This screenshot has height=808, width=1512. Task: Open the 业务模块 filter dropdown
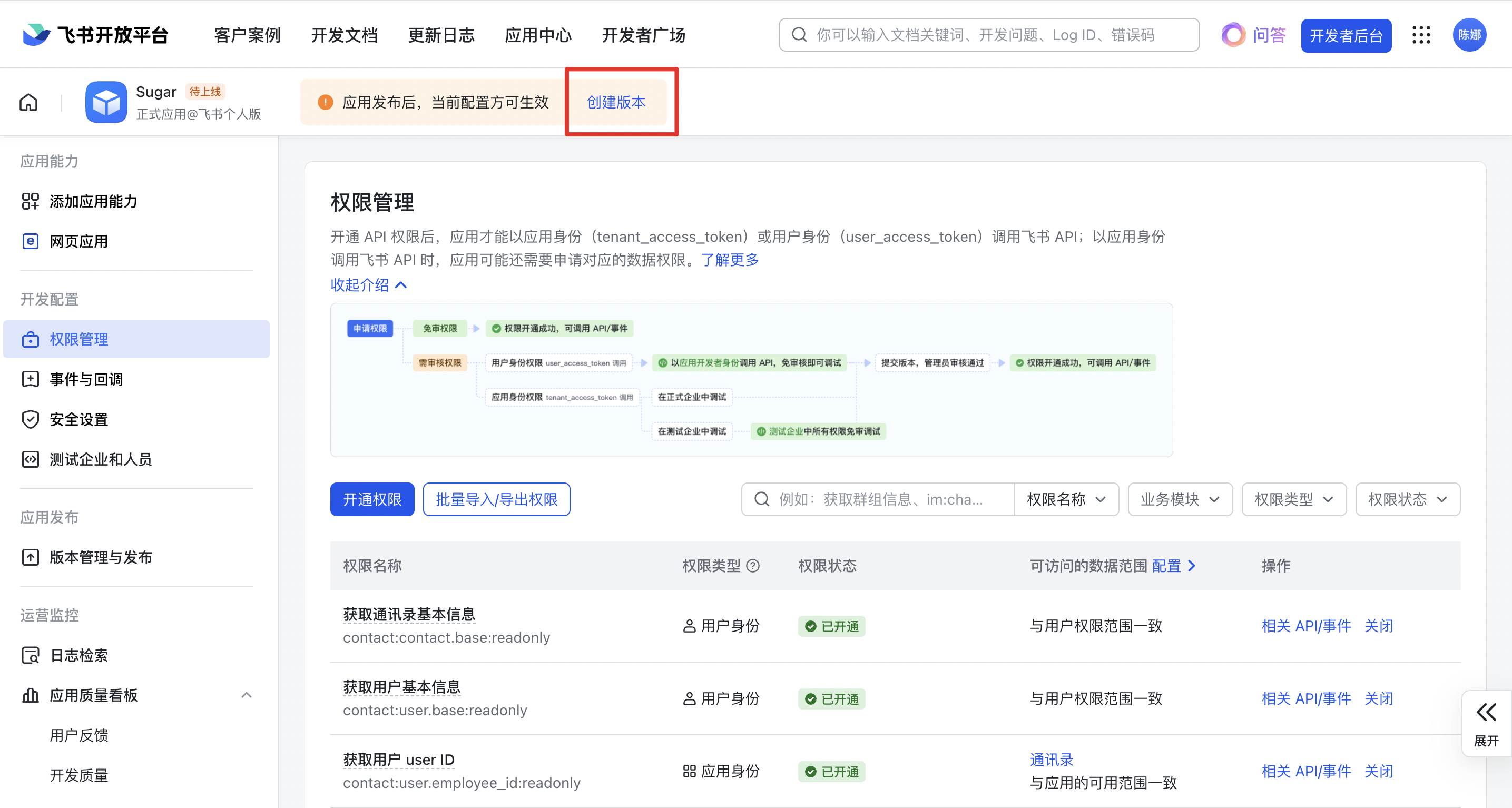click(x=1180, y=499)
